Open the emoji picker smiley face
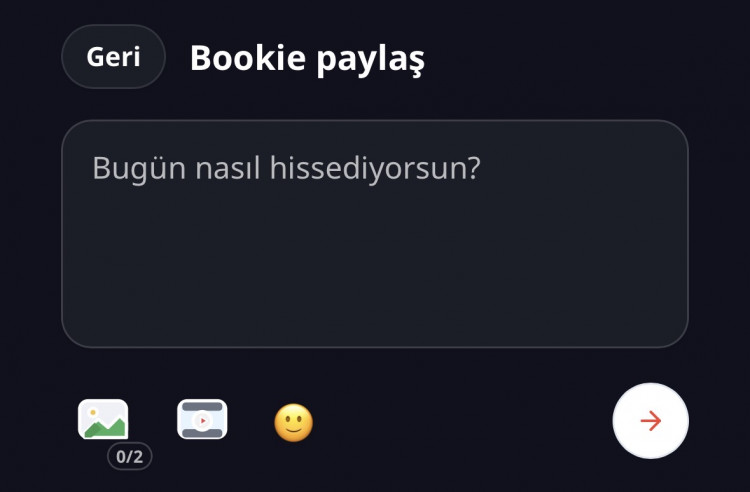 click(x=294, y=423)
